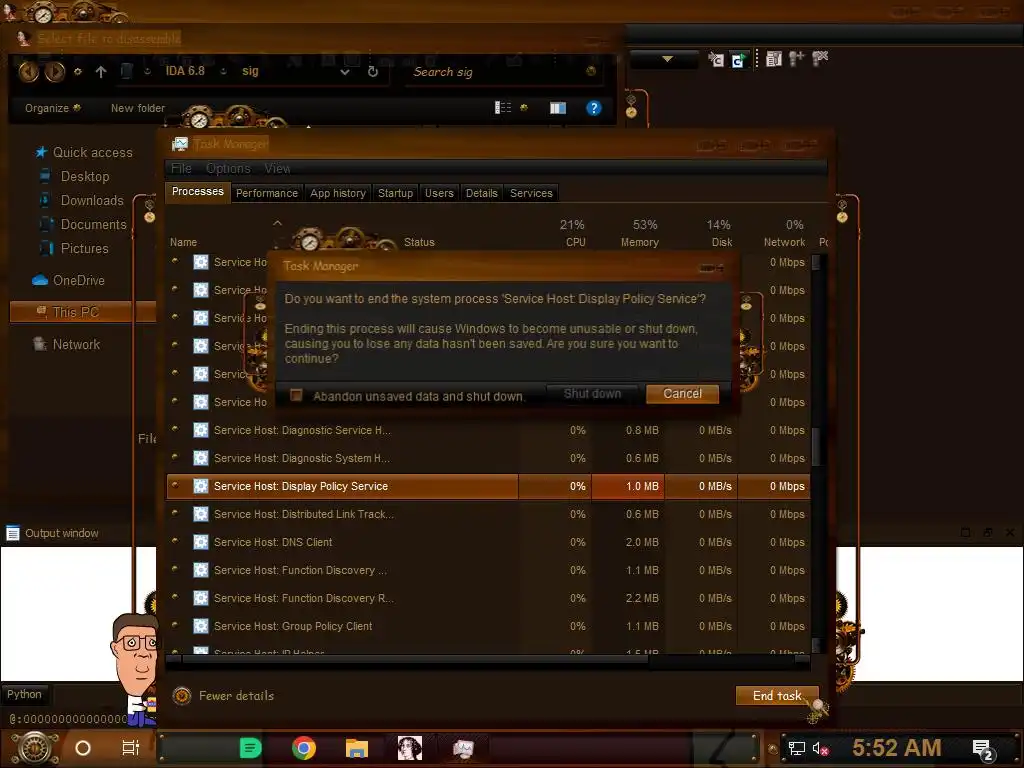
Task: Toggle the preview pane icon
Action: pos(558,108)
